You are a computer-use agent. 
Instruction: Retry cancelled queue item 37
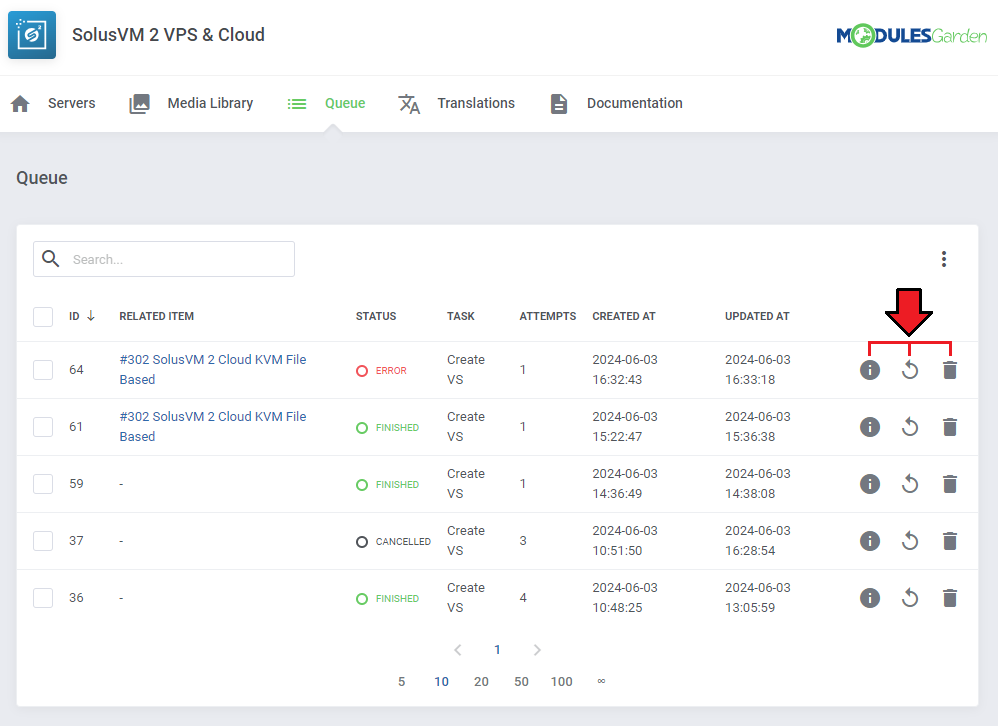pyautogui.click(x=910, y=541)
